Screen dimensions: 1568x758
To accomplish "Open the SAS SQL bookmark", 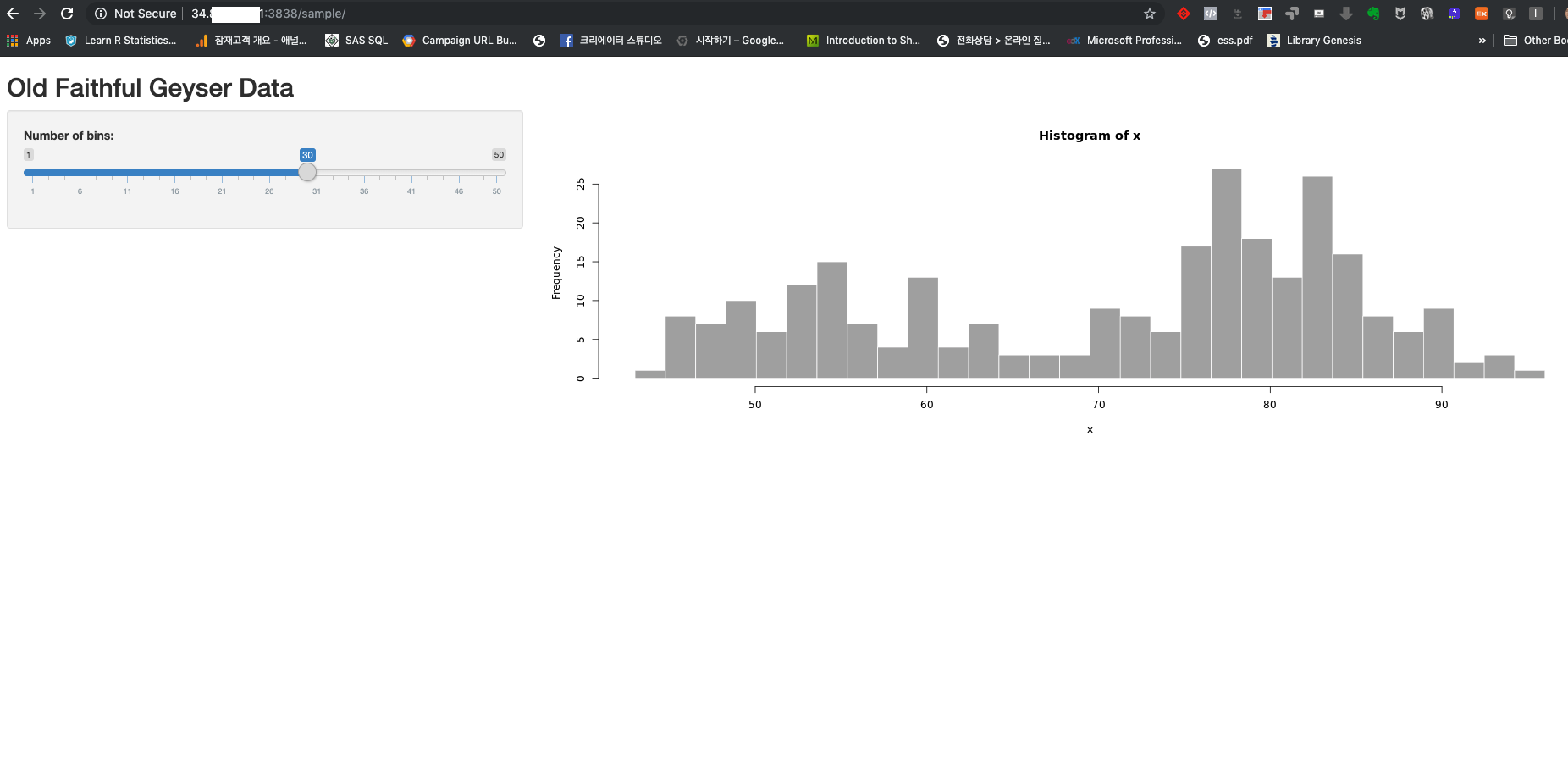I will coord(356,41).
